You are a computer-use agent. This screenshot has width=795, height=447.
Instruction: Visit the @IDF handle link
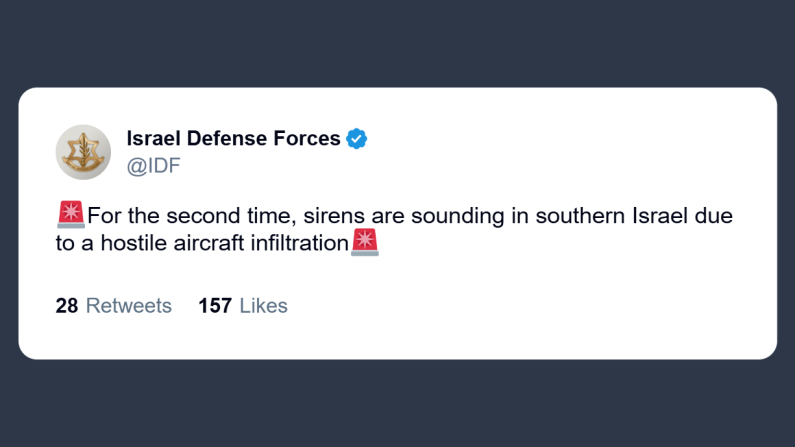153,166
